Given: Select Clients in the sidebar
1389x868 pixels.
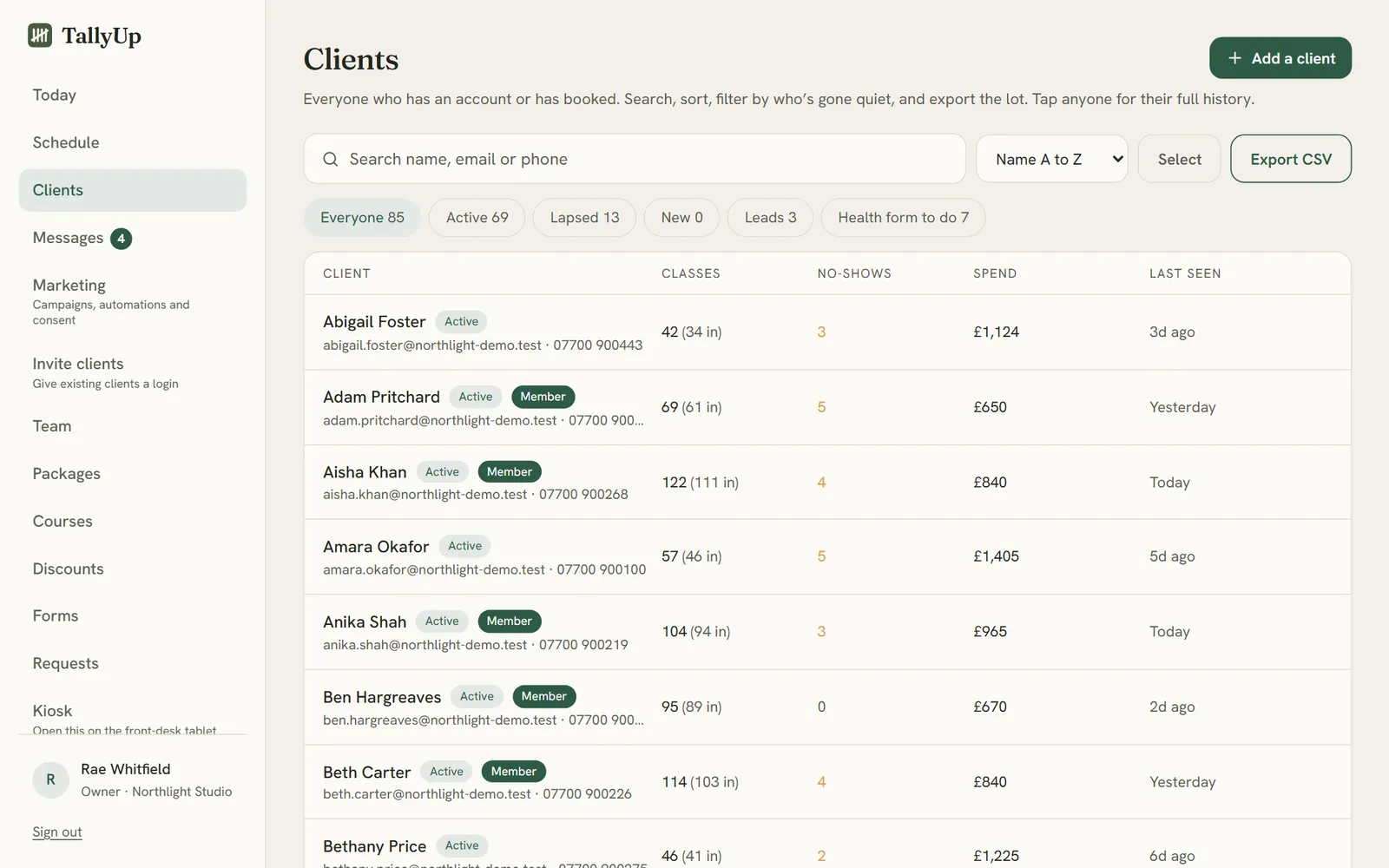Looking at the screenshot, I should pos(132,190).
